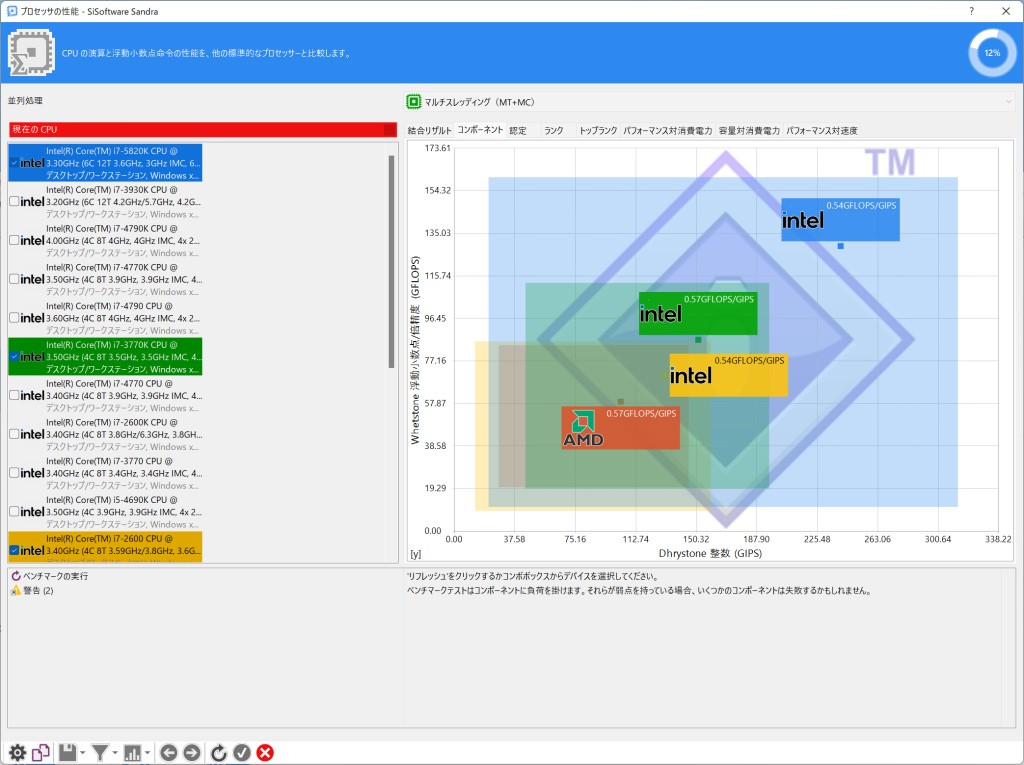Uncheck the Core i7-3770K checkbox
Screen dimensions: 1024x765
(14, 357)
